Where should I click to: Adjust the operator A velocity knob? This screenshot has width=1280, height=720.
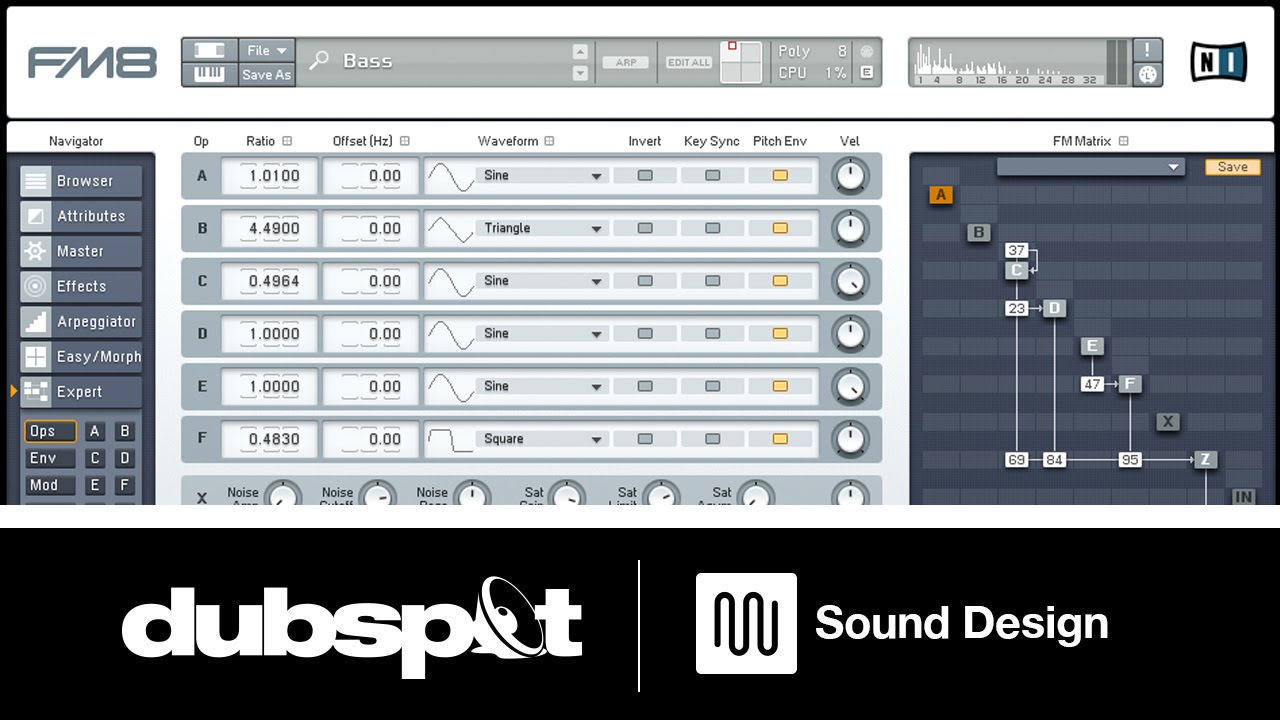coord(850,177)
